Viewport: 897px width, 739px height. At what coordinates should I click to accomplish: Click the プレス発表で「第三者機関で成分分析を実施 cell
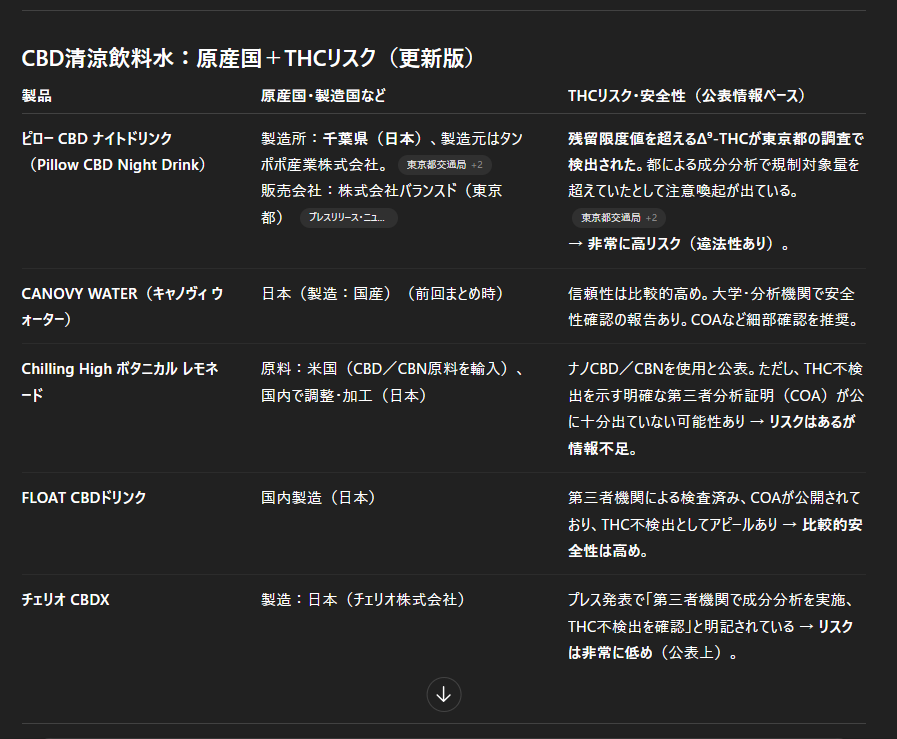711,626
